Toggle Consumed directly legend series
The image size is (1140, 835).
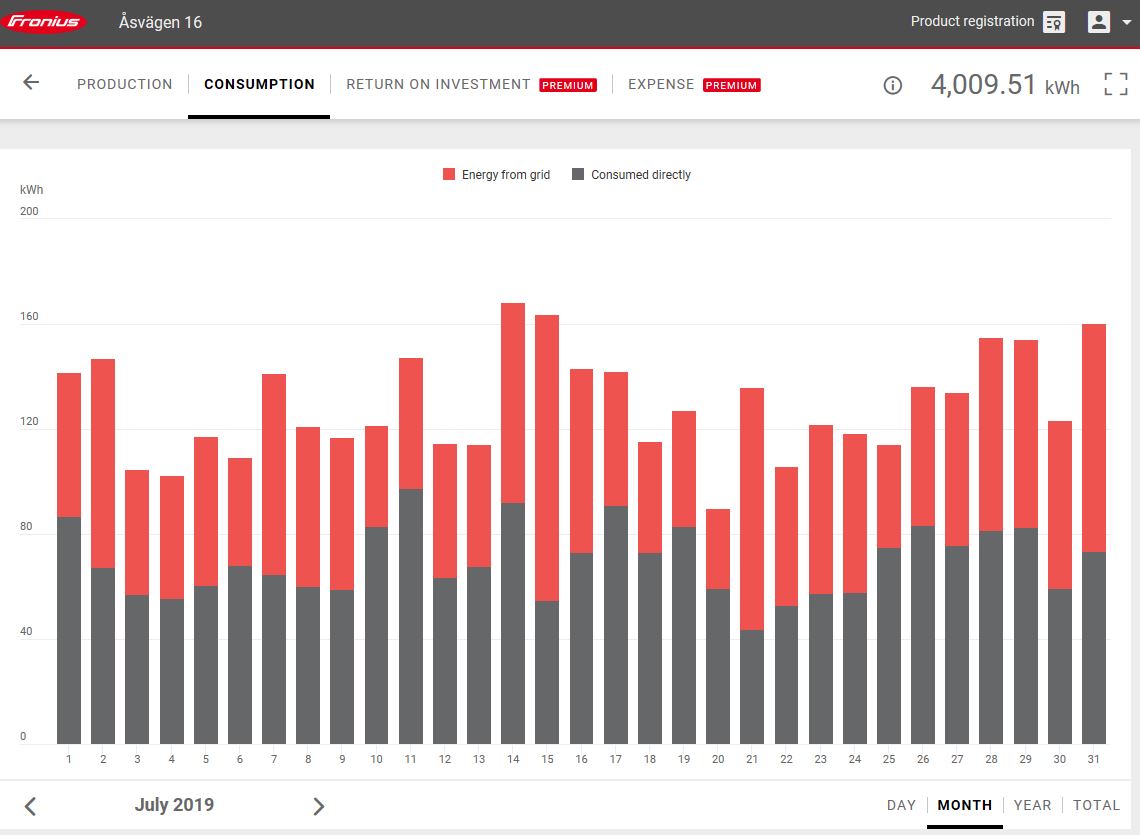631,175
